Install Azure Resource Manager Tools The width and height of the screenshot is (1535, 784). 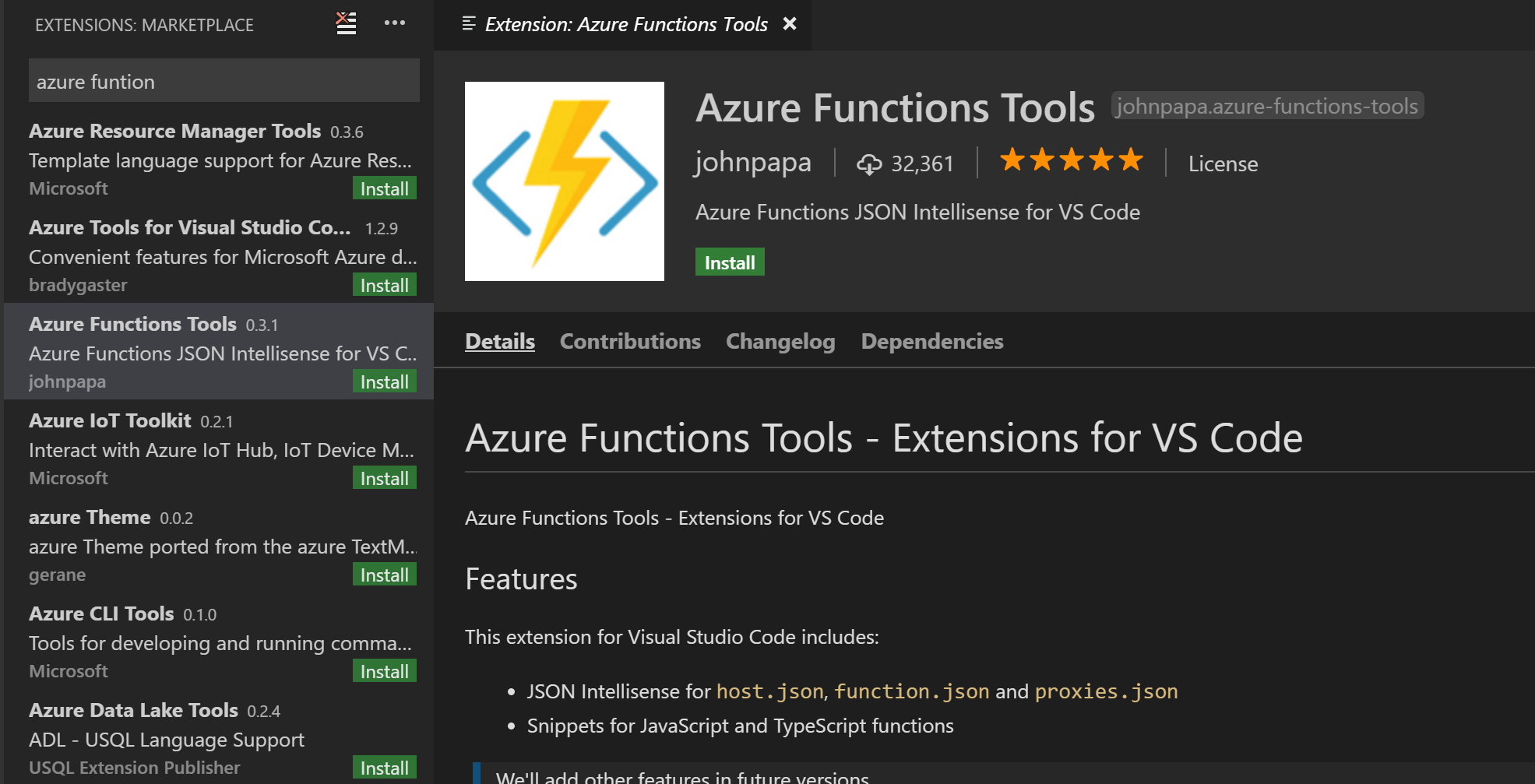click(x=385, y=188)
